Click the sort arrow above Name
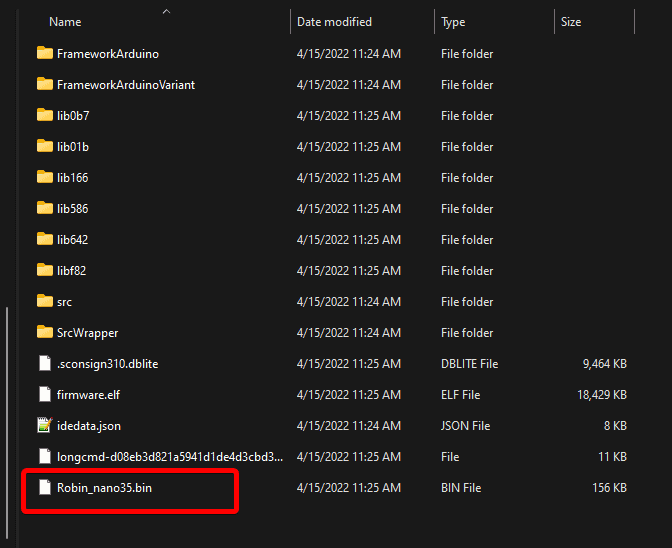Screen dimensions: 672x548 coord(166,12)
